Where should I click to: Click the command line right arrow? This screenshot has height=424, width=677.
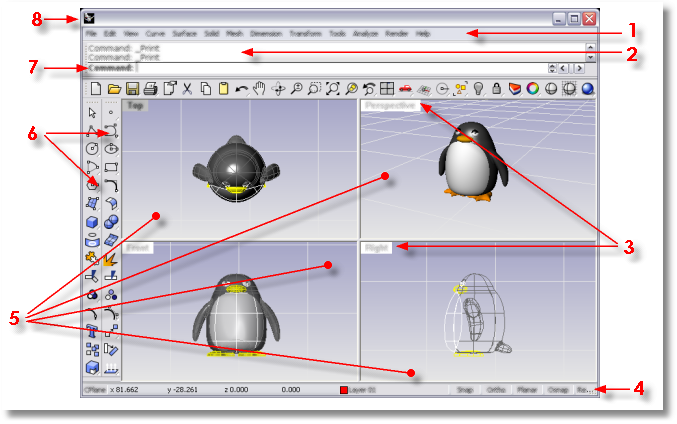[x=579, y=68]
